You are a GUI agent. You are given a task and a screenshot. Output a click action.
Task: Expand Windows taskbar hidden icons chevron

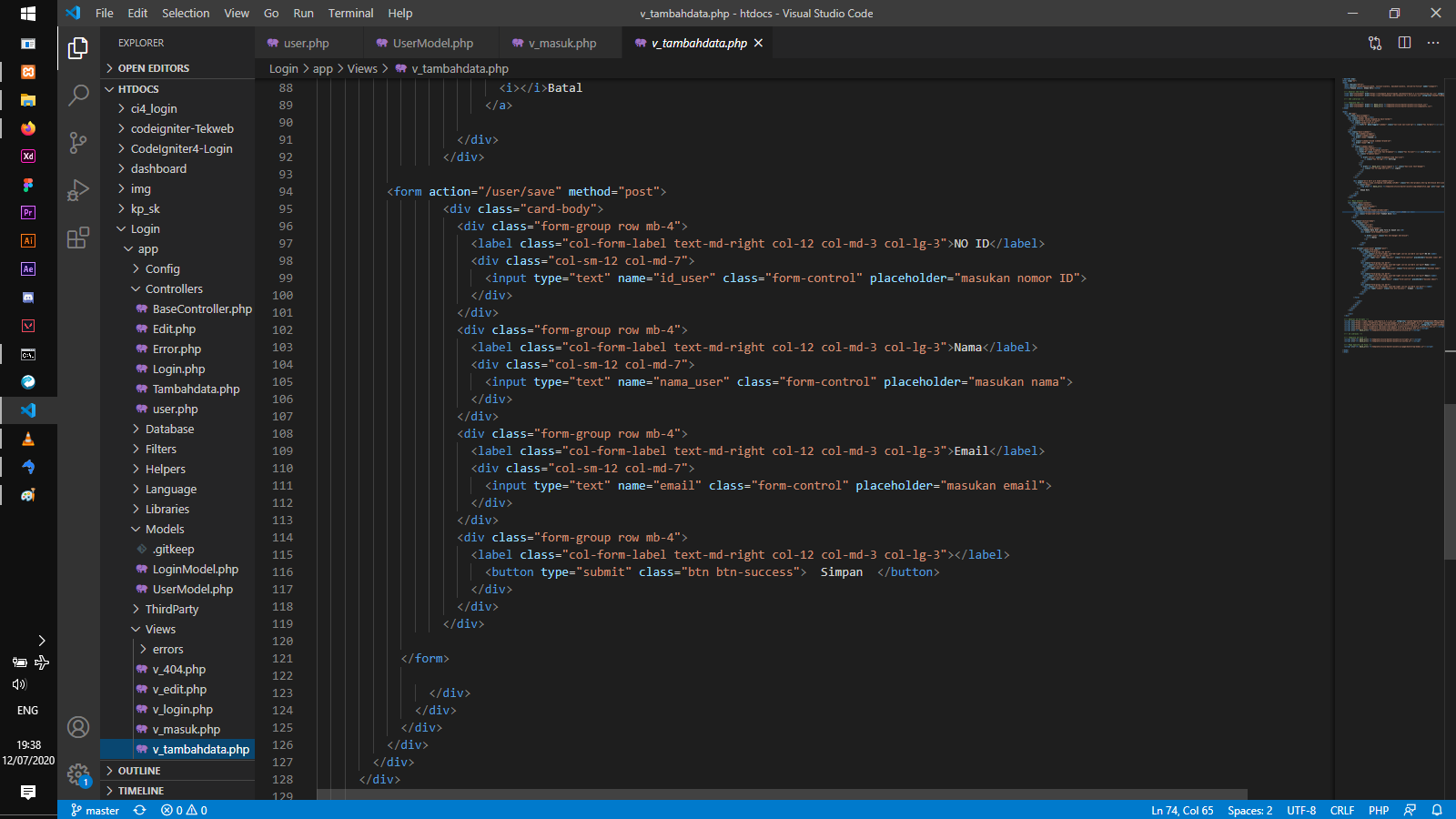click(41, 641)
